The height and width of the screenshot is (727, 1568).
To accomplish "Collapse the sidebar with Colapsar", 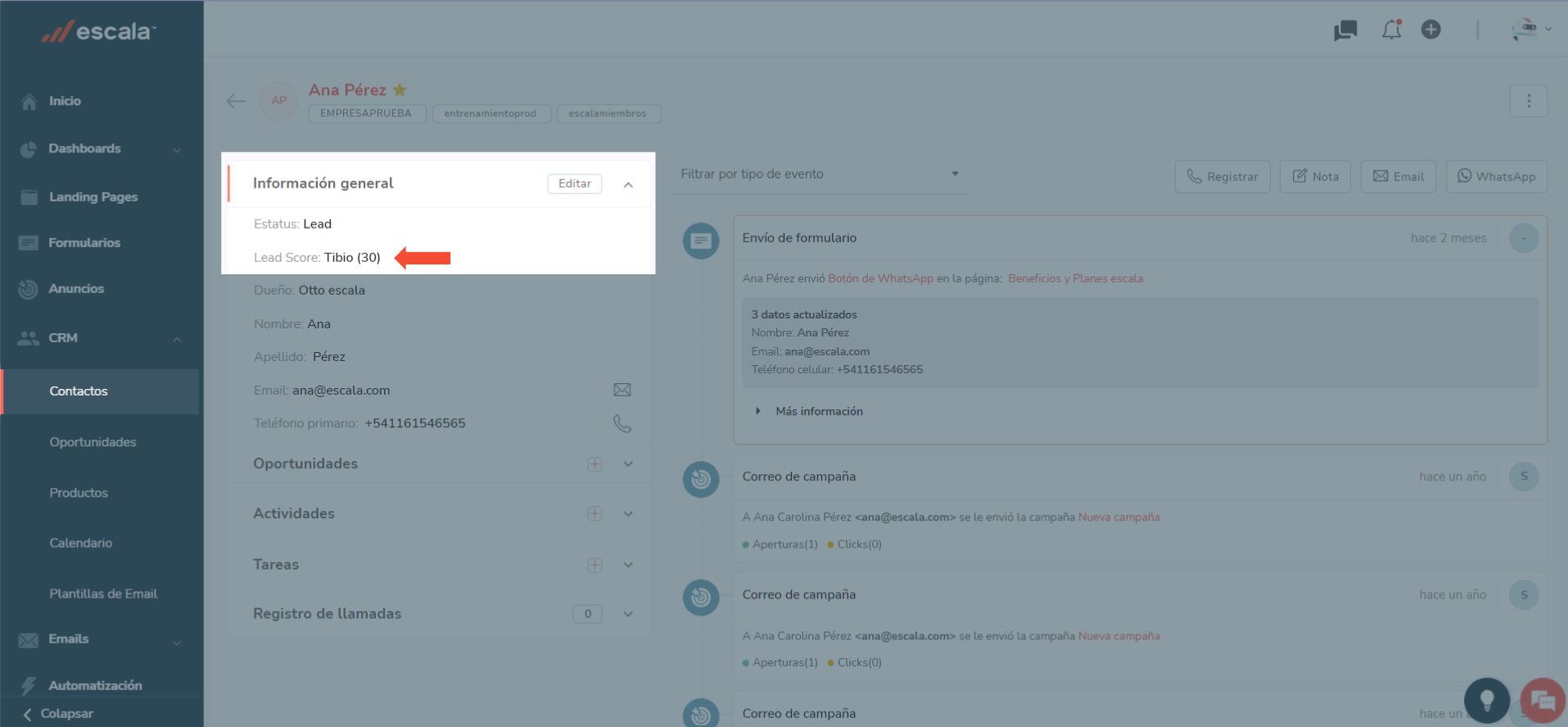I will click(x=57, y=714).
